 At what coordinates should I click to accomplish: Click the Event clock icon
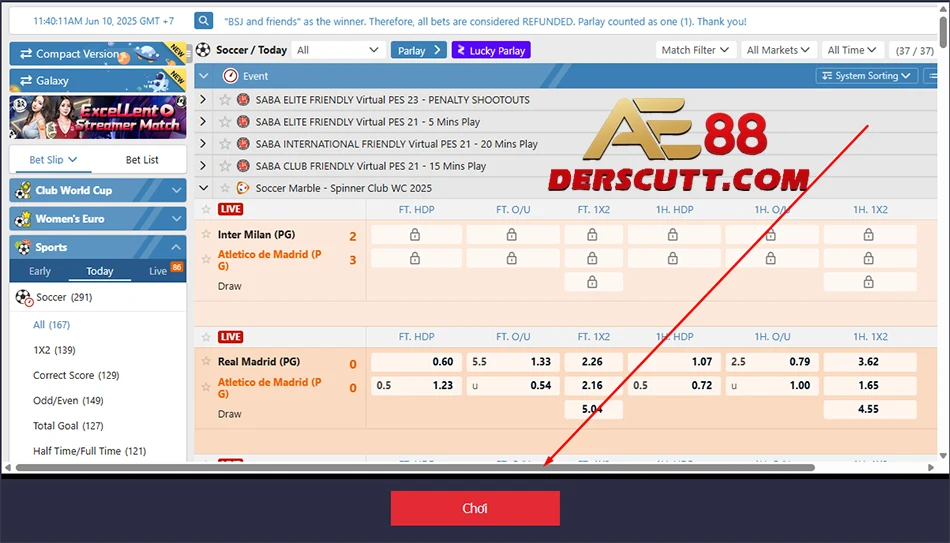[230, 76]
